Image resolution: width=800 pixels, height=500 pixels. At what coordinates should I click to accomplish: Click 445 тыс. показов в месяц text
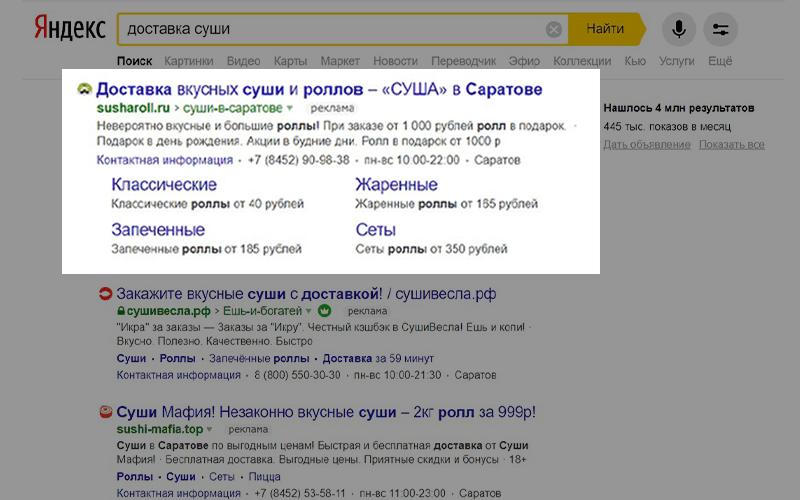[x=667, y=126]
